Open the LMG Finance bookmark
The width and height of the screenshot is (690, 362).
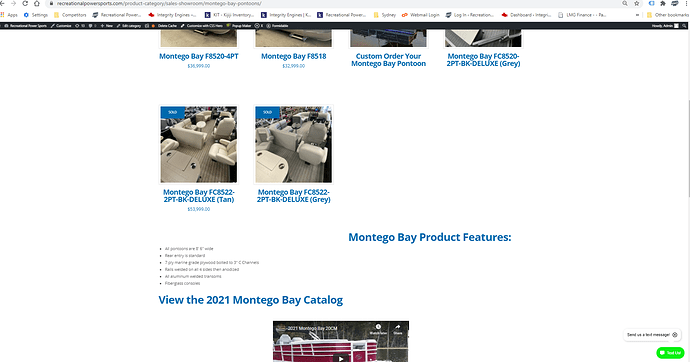coord(582,15)
